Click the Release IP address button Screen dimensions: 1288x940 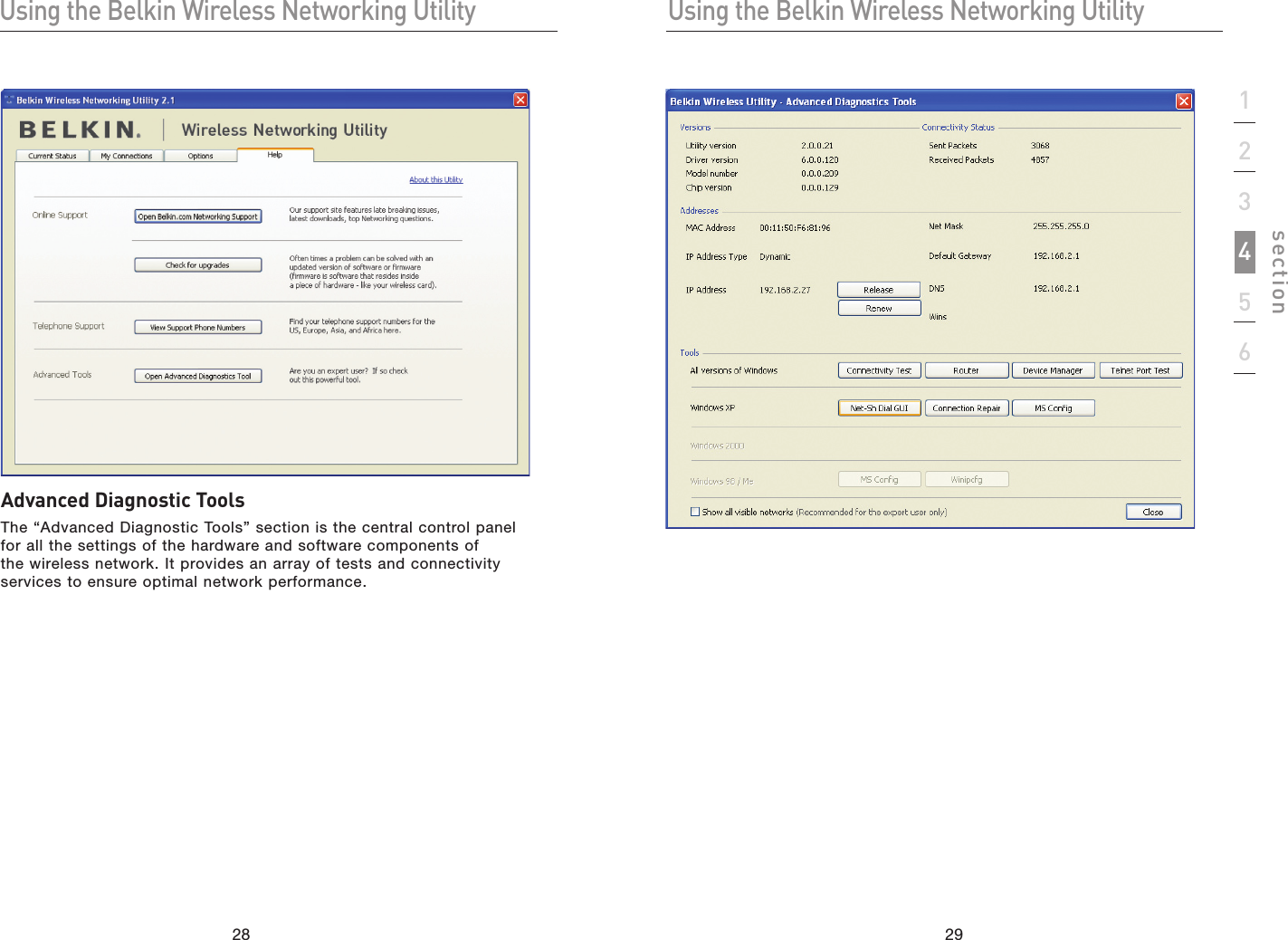point(879,290)
